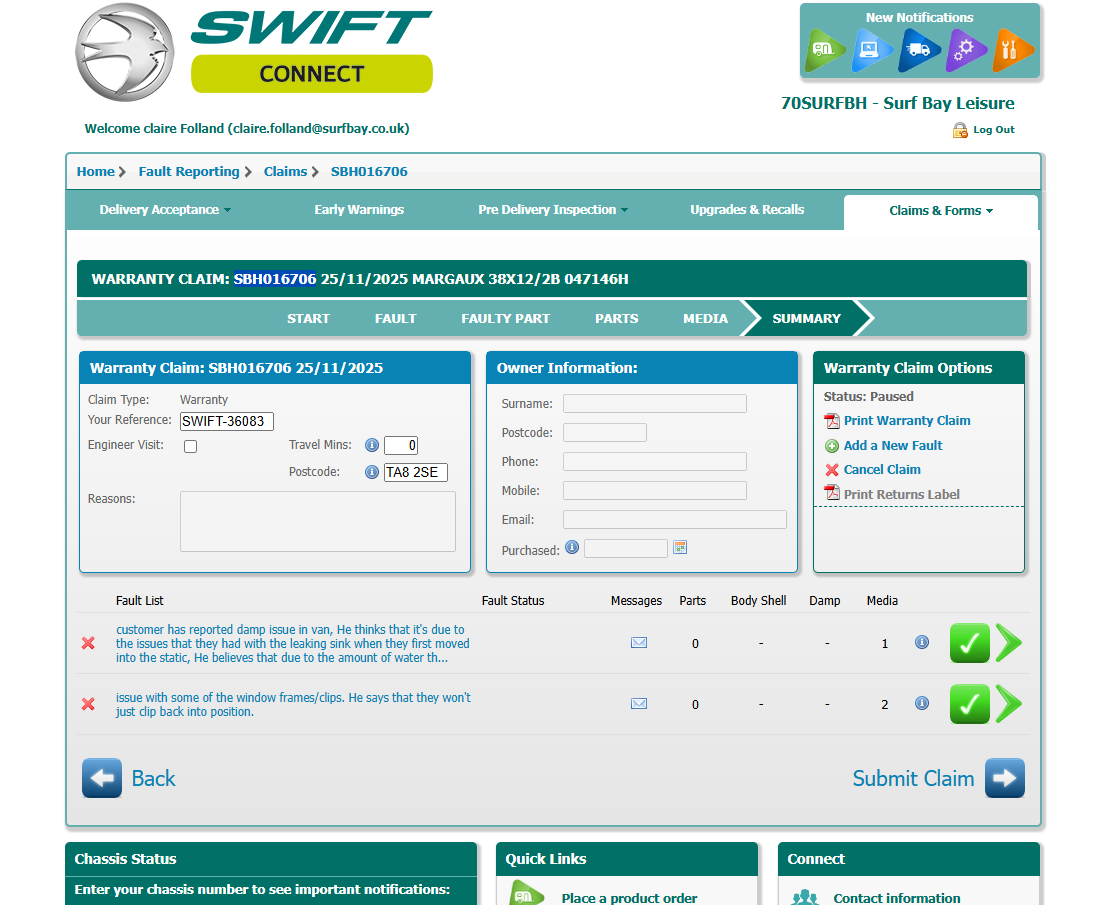Show the Travel Mins info icon
The height and width of the screenshot is (905, 1108).
(x=372, y=445)
